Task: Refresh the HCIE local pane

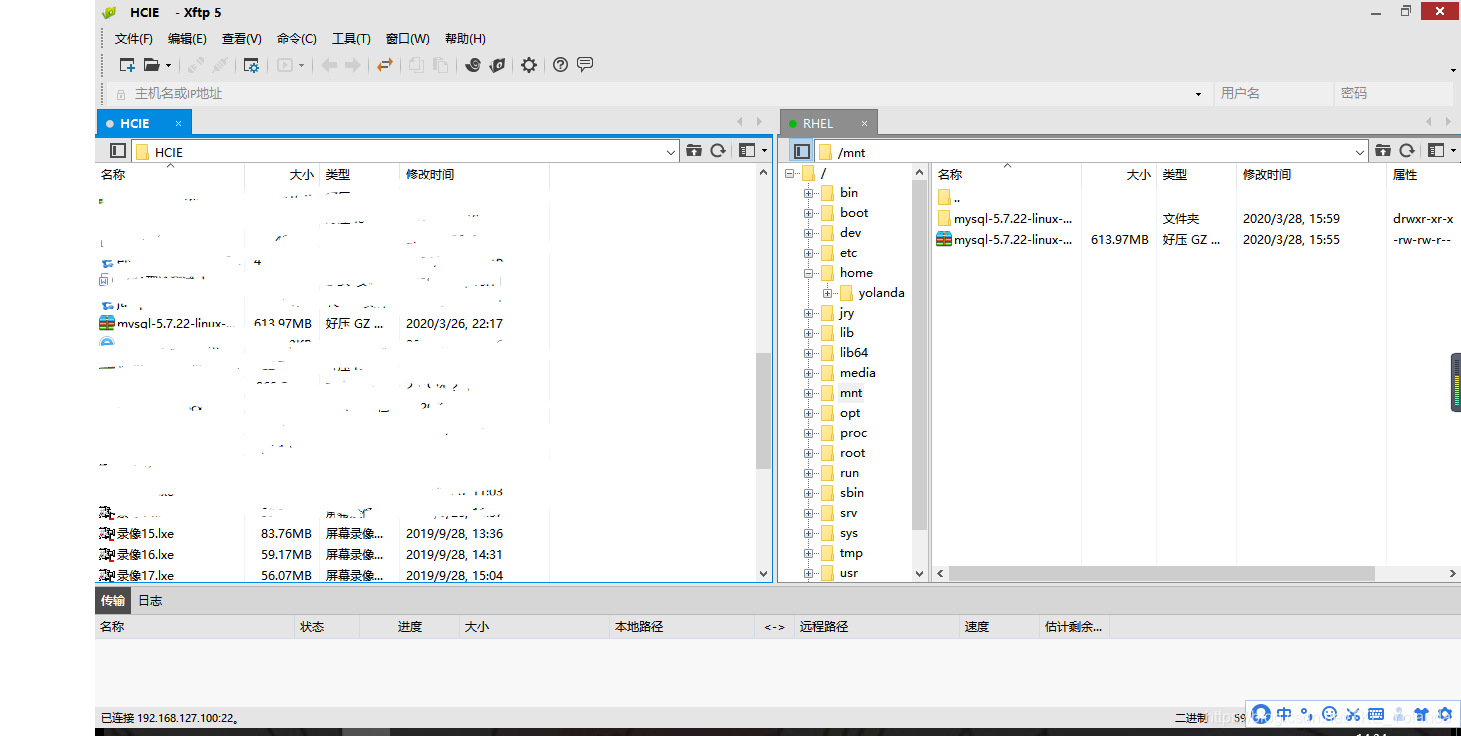Action: (718, 151)
